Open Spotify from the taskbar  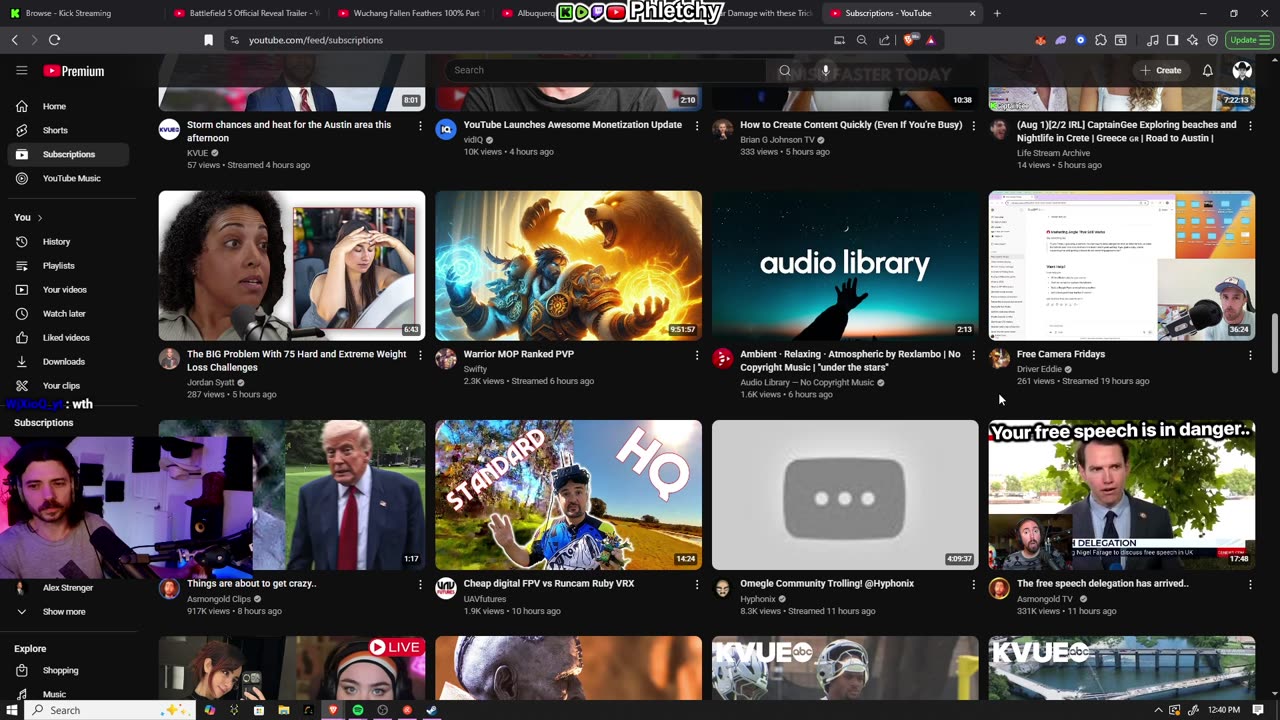[357, 710]
